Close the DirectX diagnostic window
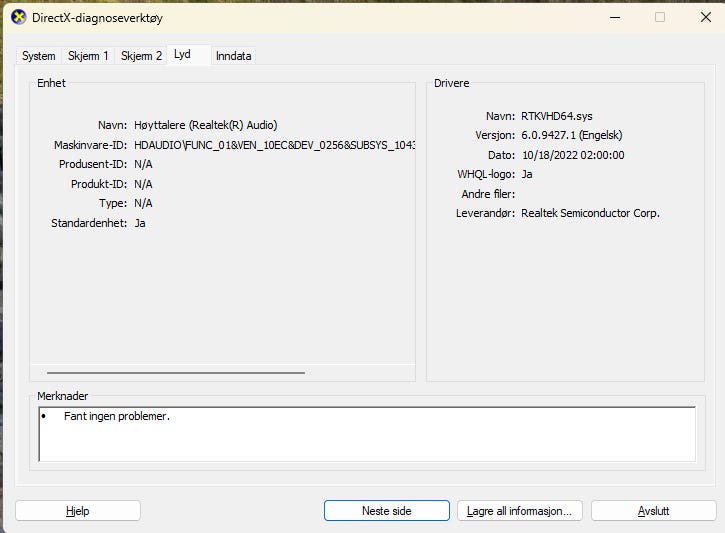This screenshot has height=533, width=725. pyautogui.click(x=706, y=18)
